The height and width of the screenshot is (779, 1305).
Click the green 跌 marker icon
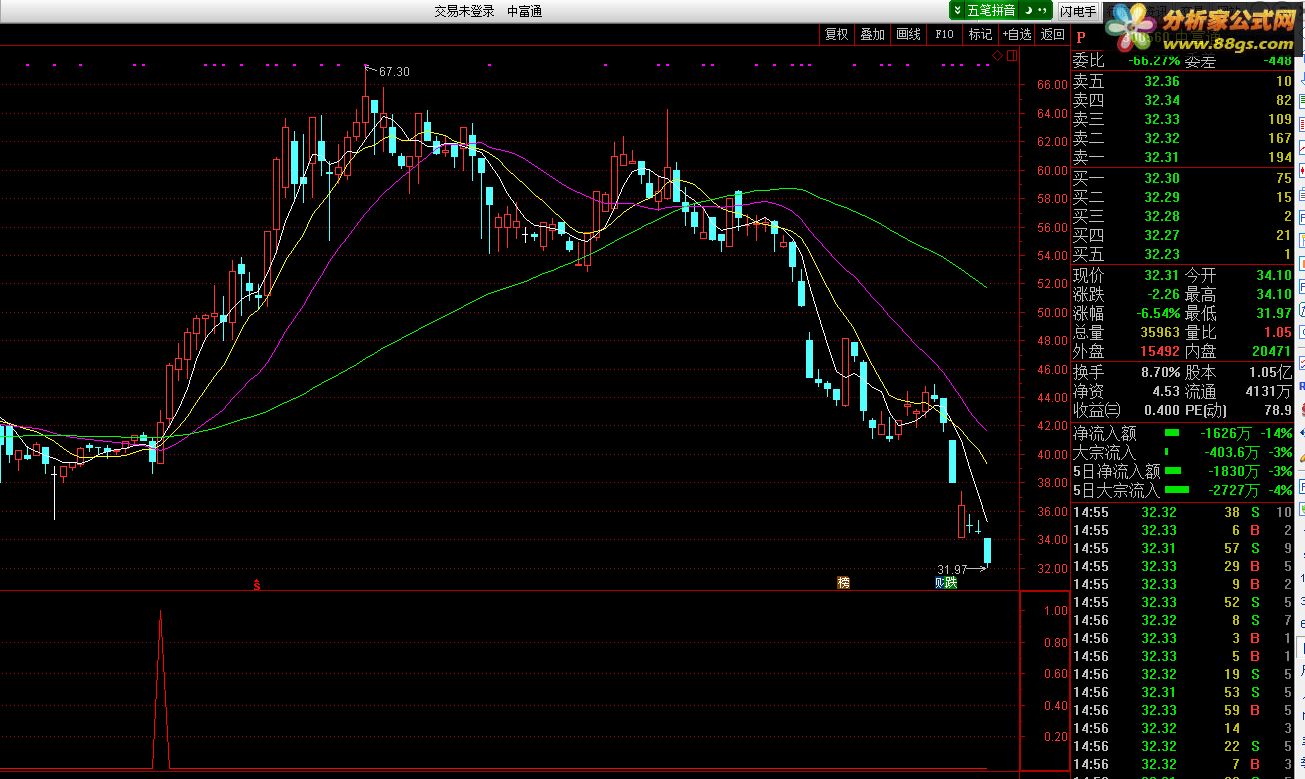pos(950,583)
